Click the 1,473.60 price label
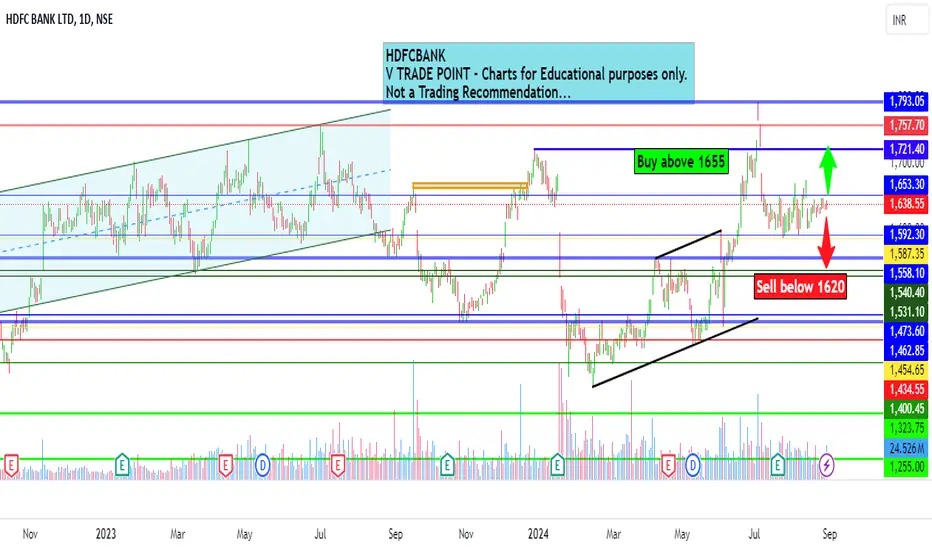This screenshot has height=550, width=932. tap(906, 331)
